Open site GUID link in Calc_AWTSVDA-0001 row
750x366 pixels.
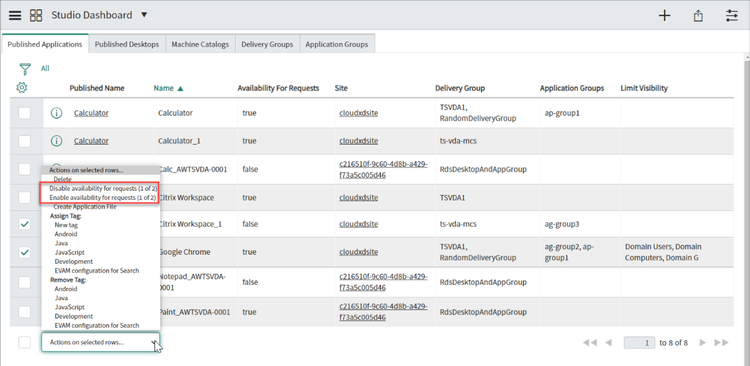(384, 169)
